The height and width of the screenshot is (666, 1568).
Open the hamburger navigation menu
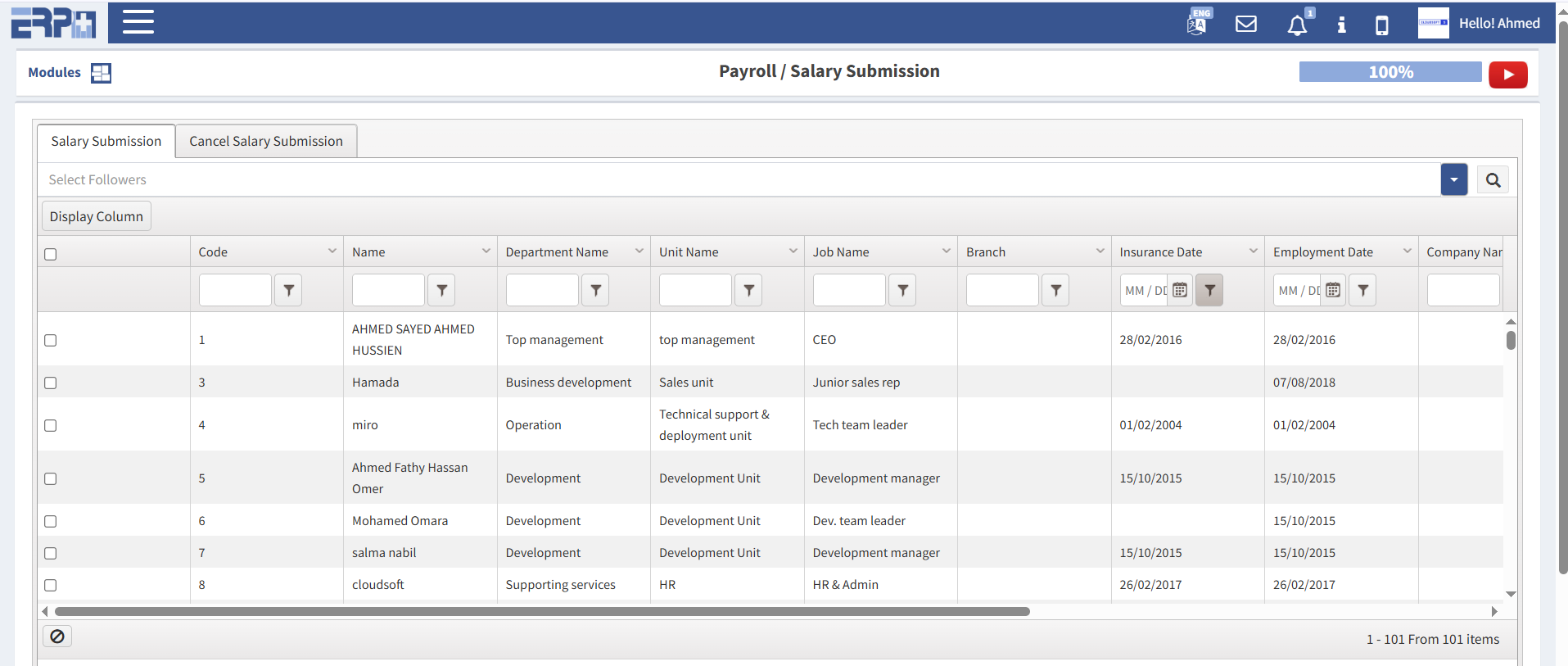(x=138, y=22)
